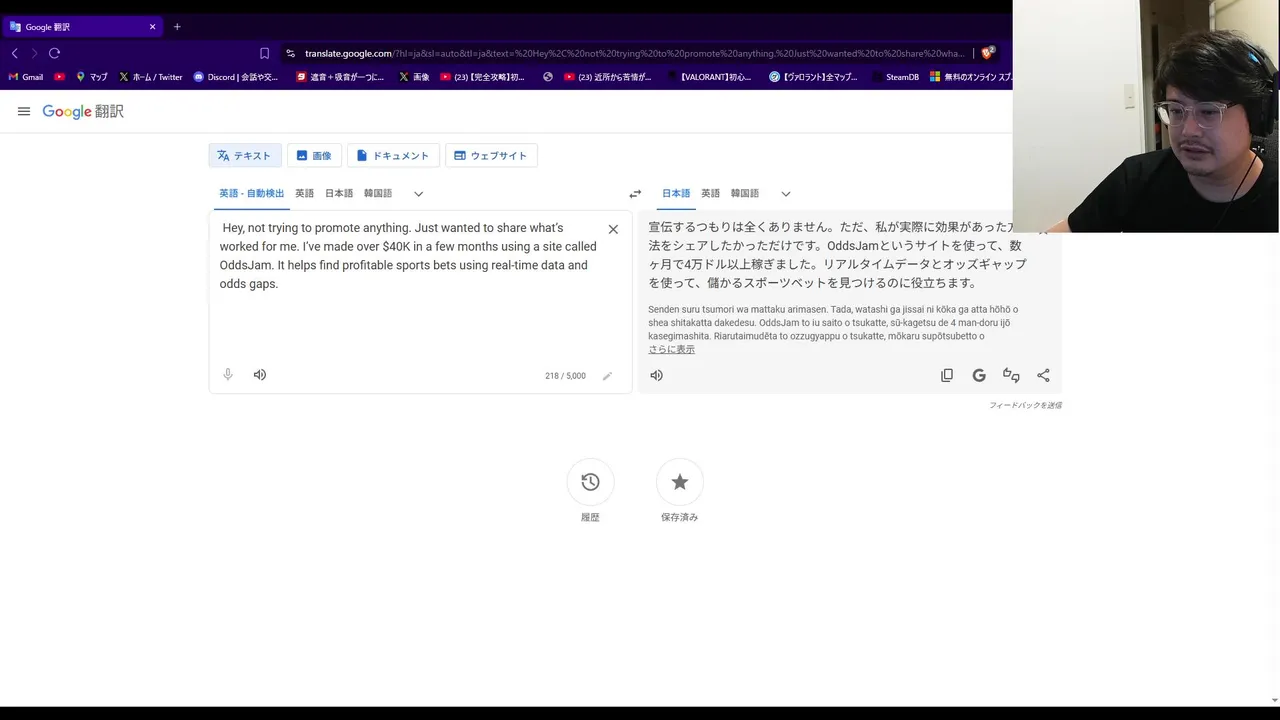Open the 遠音+吸音 bookmark
The width and height of the screenshot is (1280, 720).
coord(340,77)
